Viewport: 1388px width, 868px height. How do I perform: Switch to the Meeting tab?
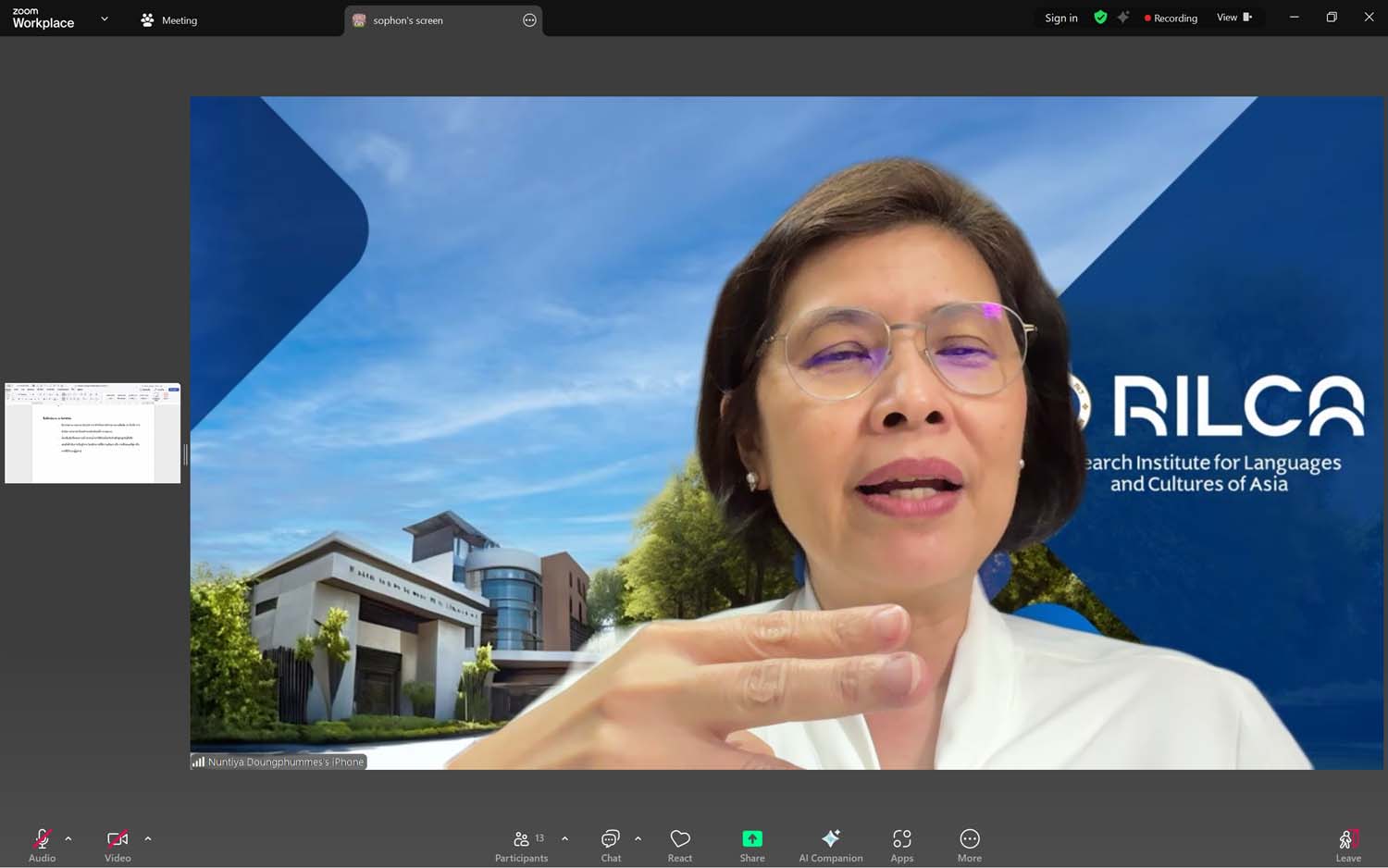169,20
